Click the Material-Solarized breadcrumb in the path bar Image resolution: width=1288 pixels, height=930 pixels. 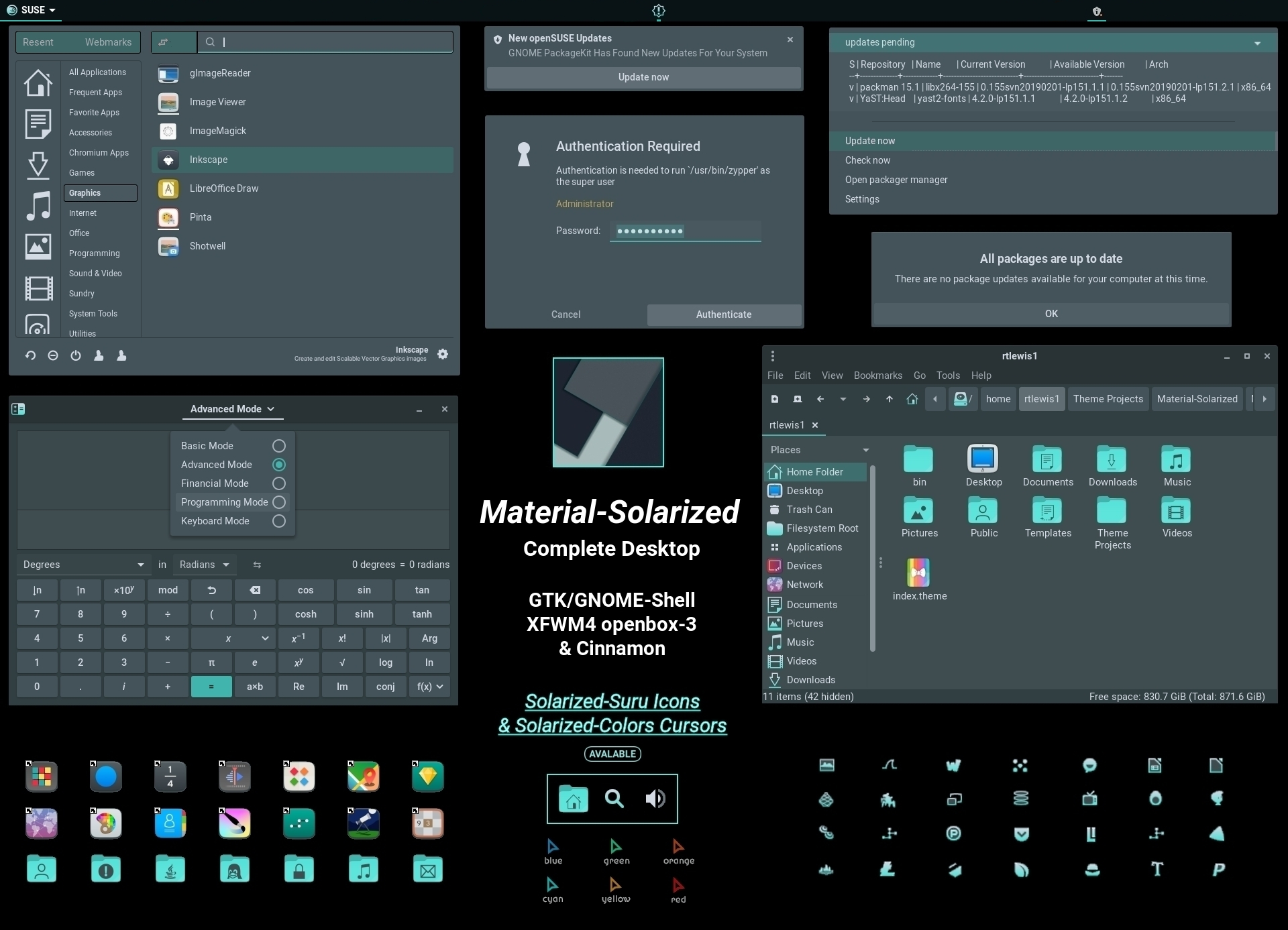click(1197, 399)
